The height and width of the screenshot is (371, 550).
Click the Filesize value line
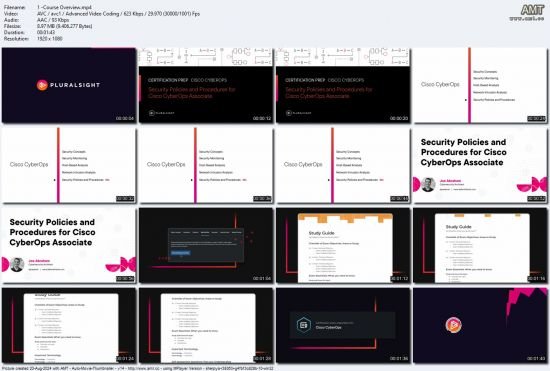tap(65, 26)
